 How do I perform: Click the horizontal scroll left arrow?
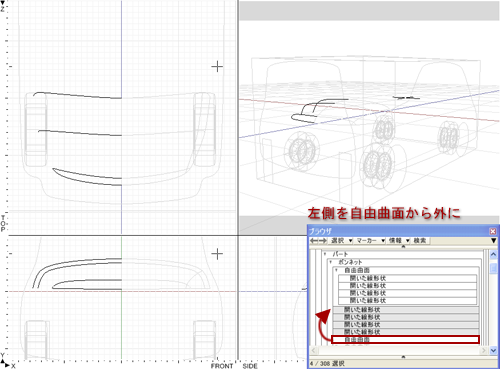314,350
